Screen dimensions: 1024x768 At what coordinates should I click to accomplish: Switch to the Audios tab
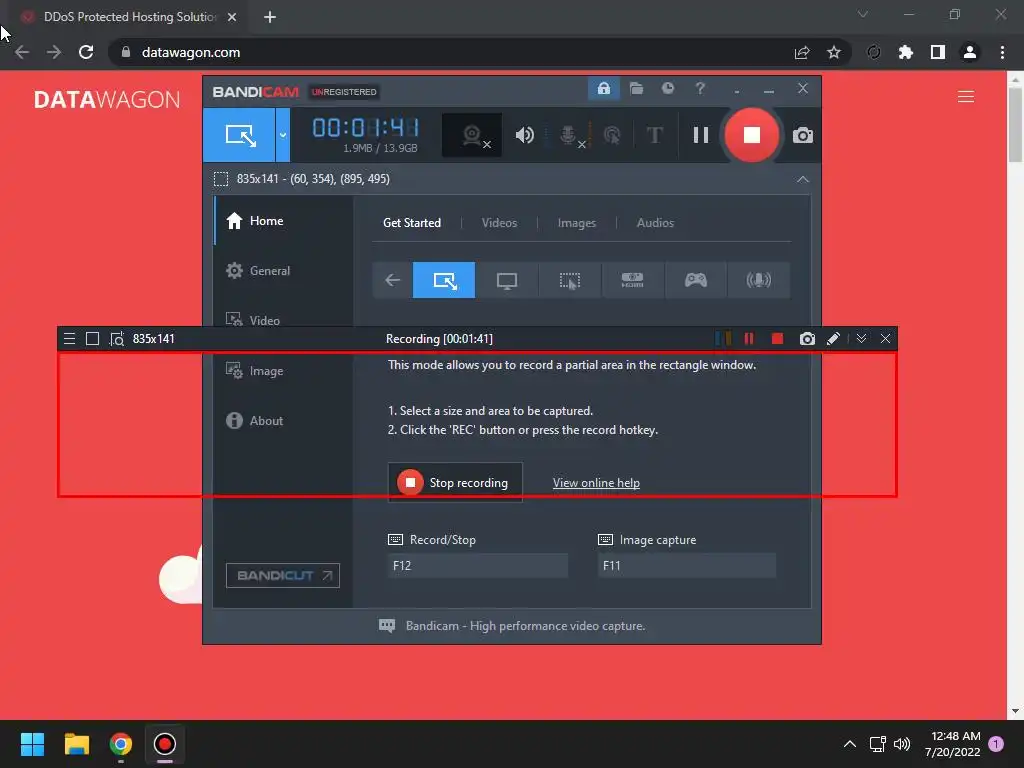pyautogui.click(x=655, y=223)
